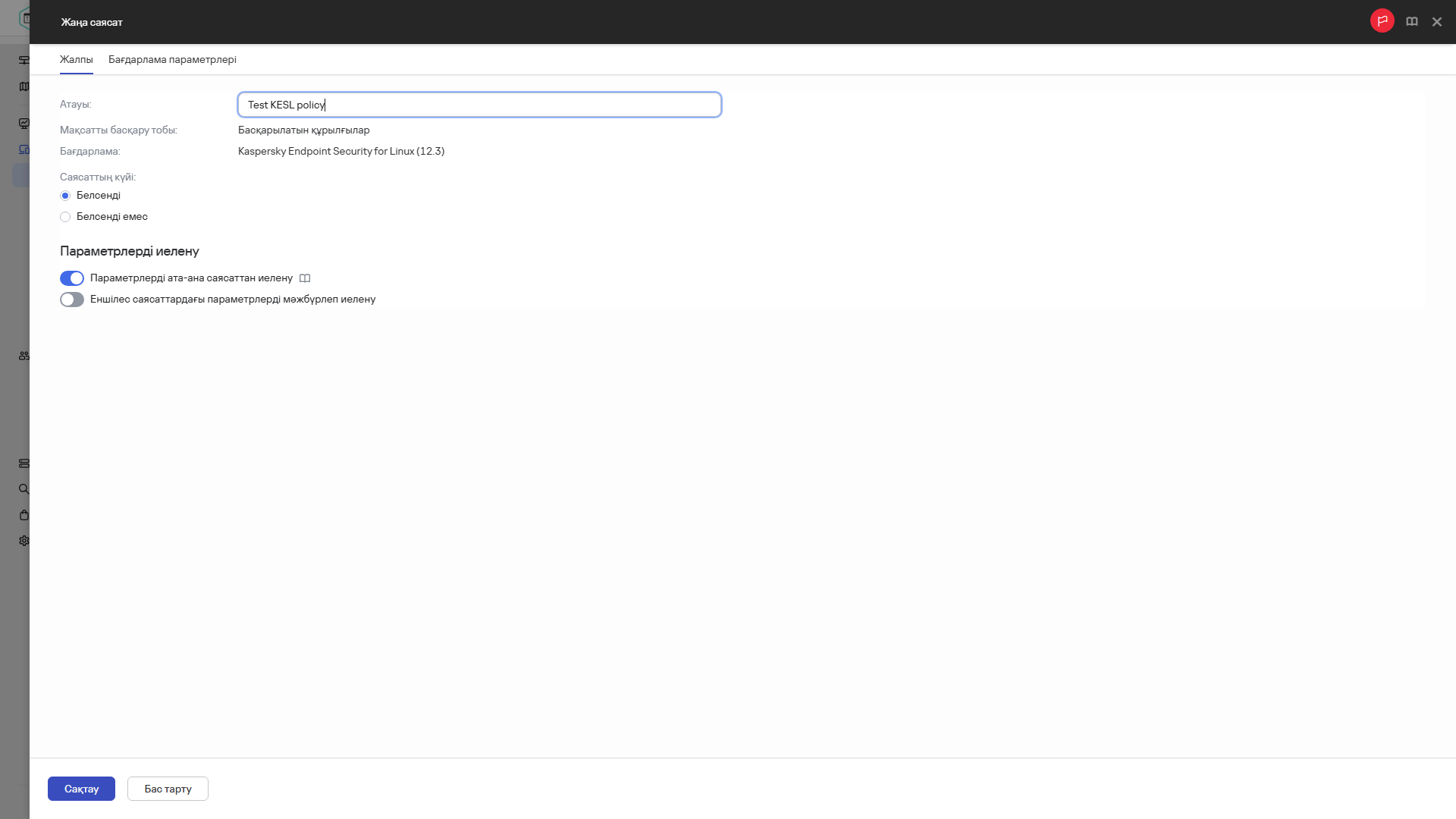This screenshot has width=1456, height=819.
Task: Select the Белсенді radio button
Action: [65, 196]
